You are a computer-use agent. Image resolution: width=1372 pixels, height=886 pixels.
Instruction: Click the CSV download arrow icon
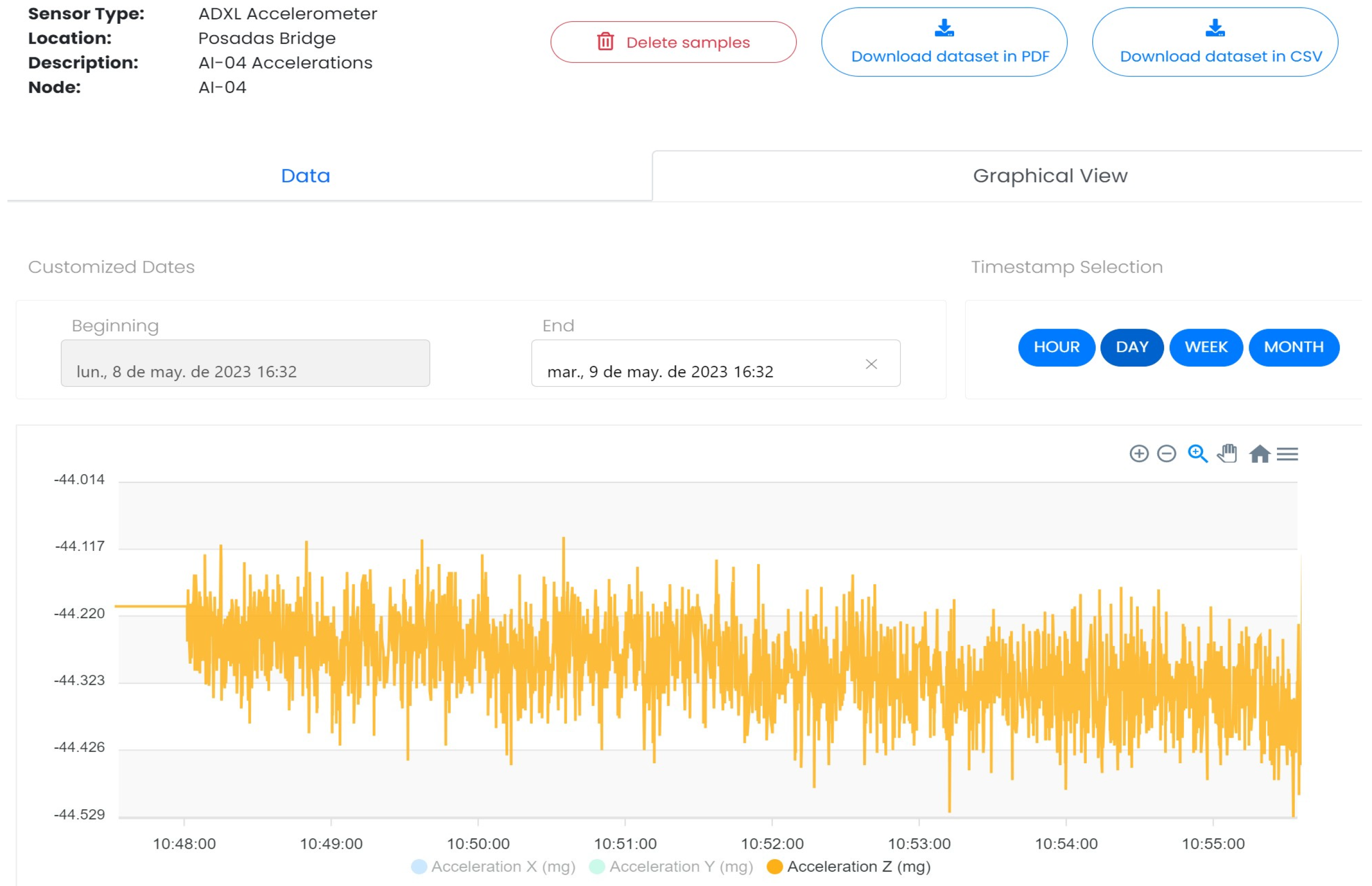(1215, 27)
